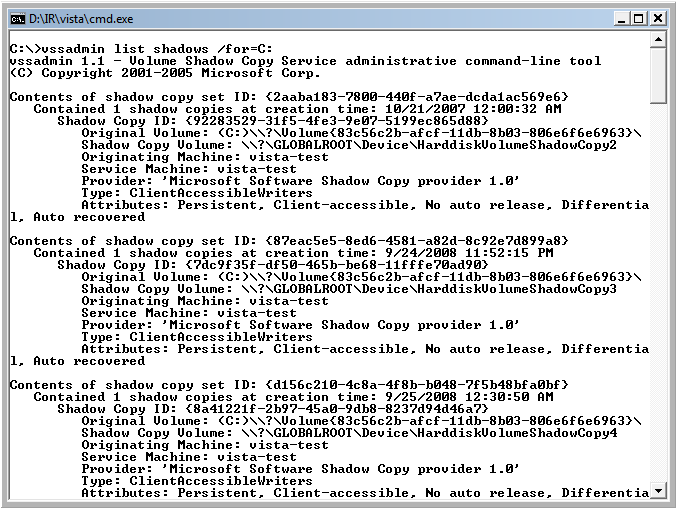Click Shadow Copy ID {7dc9f35f-df50-465b-be68-11fffe70ad90}
The width and height of the screenshot is (677, 509).
[x=337, y=265]
